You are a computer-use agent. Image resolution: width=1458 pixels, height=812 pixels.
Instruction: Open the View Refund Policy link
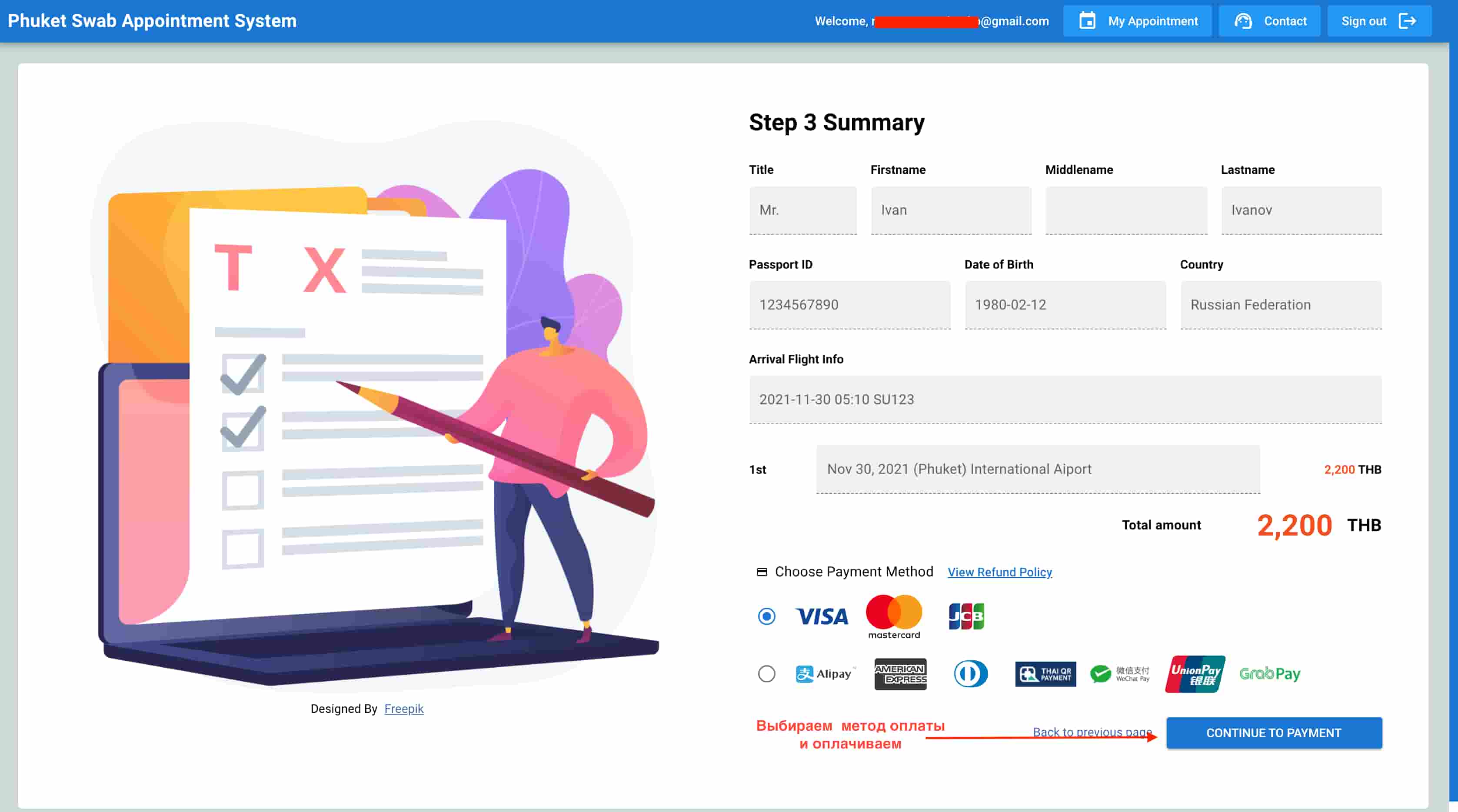point(999,572)
